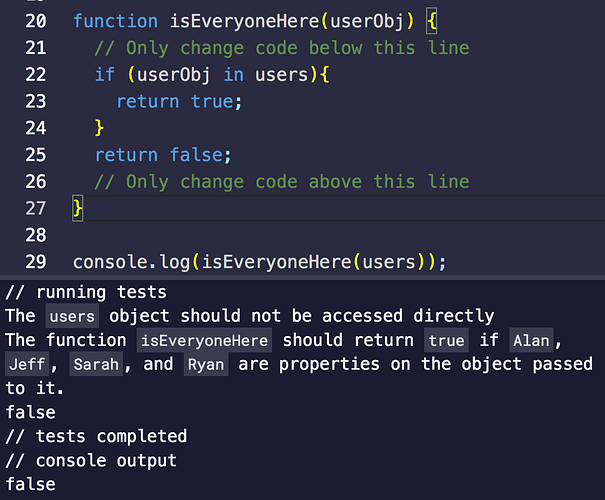Click the 'users' code tag in test output
Screen dimensions: 605x500
coord(72,316)
